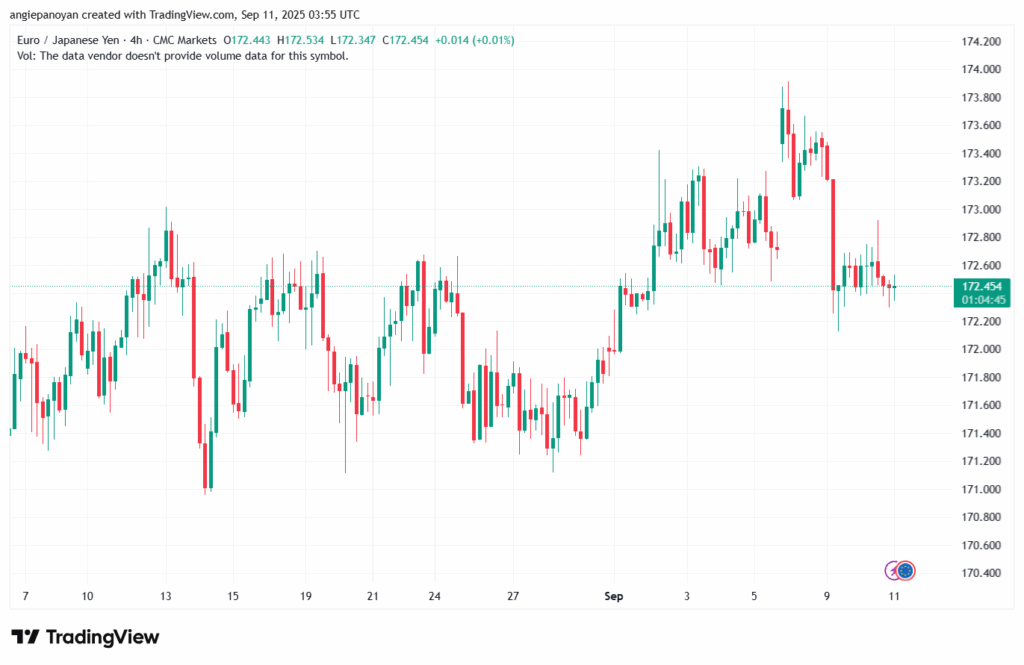Image resolution: width=1024 pixels, height=665 pixels.
Task: Click date label 24 on time axis
Action: coord(435,596)
